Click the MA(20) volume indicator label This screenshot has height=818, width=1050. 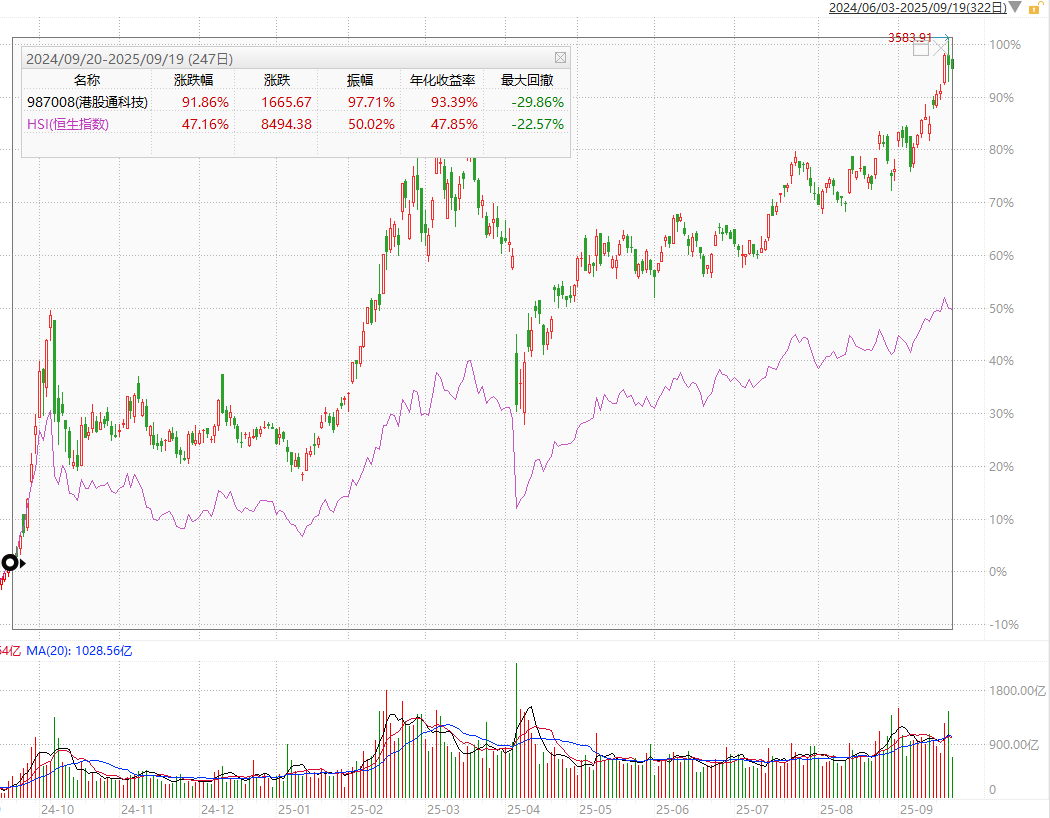coord(79,650)
